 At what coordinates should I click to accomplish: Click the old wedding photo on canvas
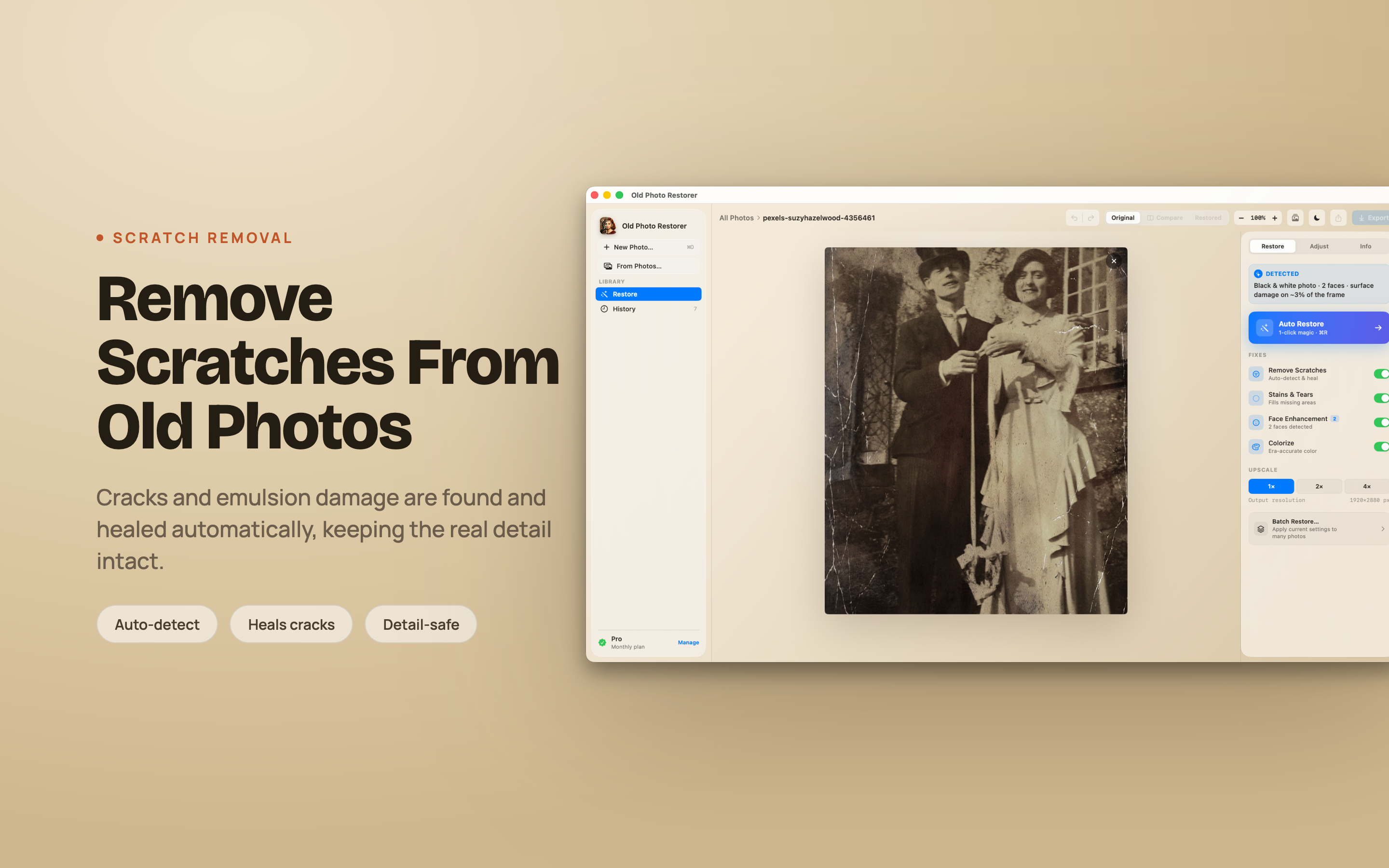point(976,431)
